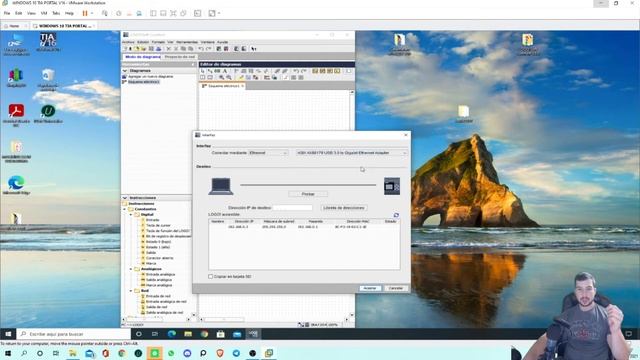Click the laptop computer image in Interfaz dialog

tap(221, 187)
